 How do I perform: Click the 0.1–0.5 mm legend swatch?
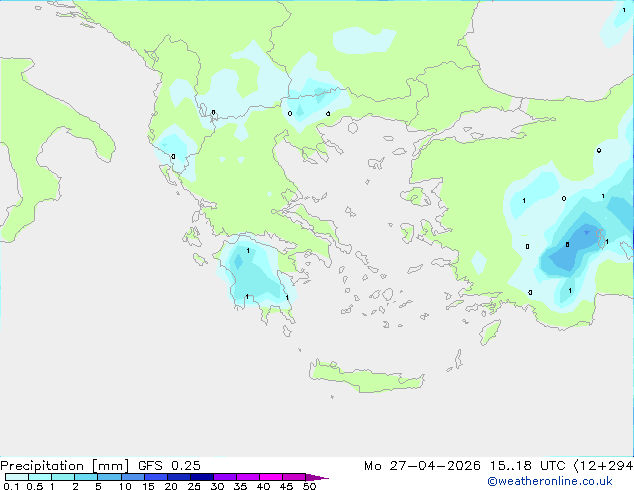click(x=17, y=477)
